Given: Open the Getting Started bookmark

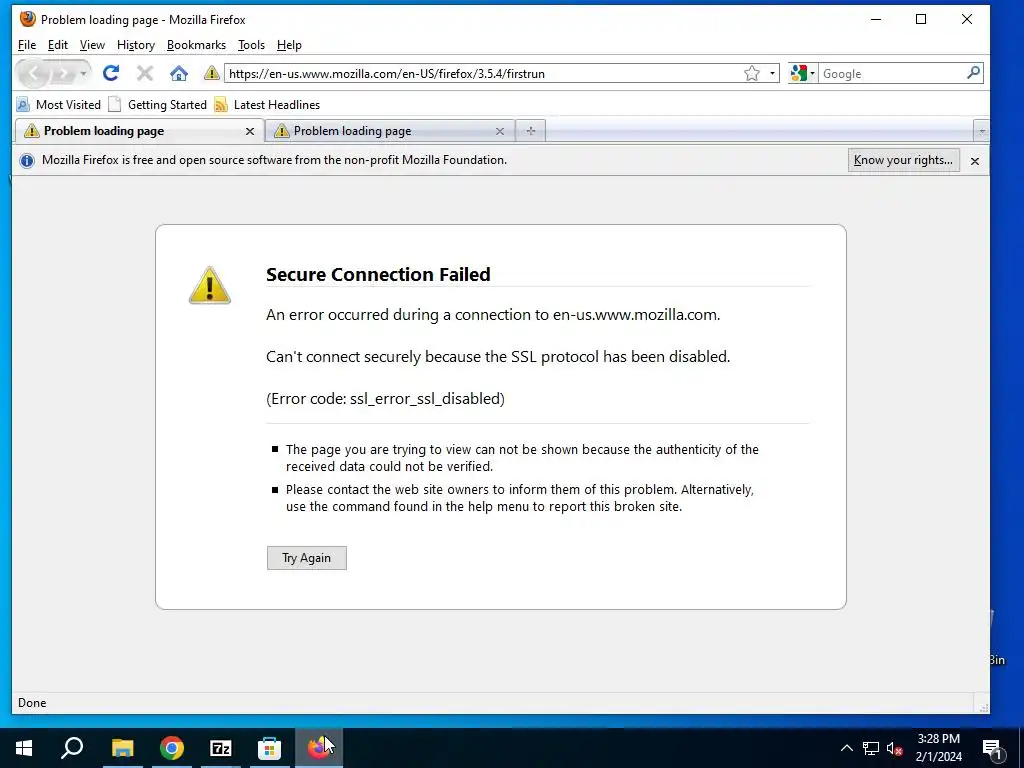Looking at the screenshot, I should coord(157,104).
